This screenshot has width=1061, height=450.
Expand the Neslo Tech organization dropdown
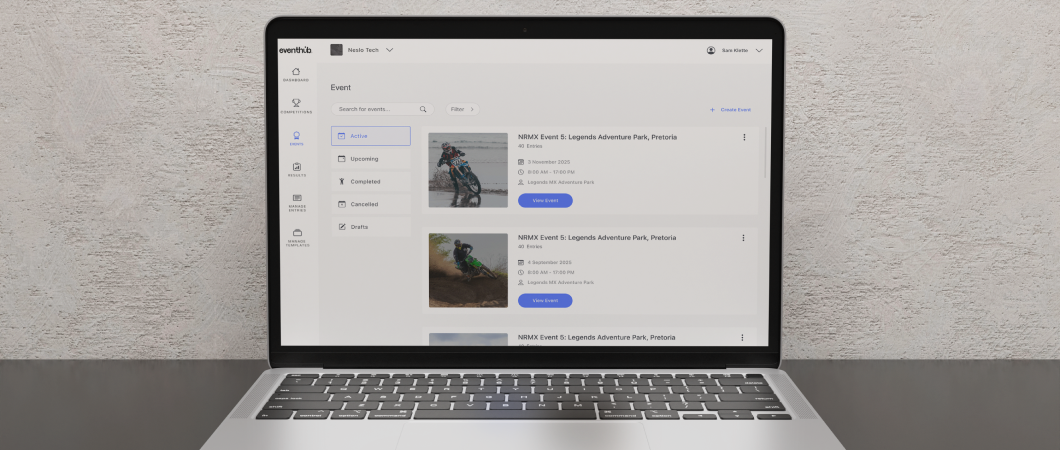pos(389,50)
